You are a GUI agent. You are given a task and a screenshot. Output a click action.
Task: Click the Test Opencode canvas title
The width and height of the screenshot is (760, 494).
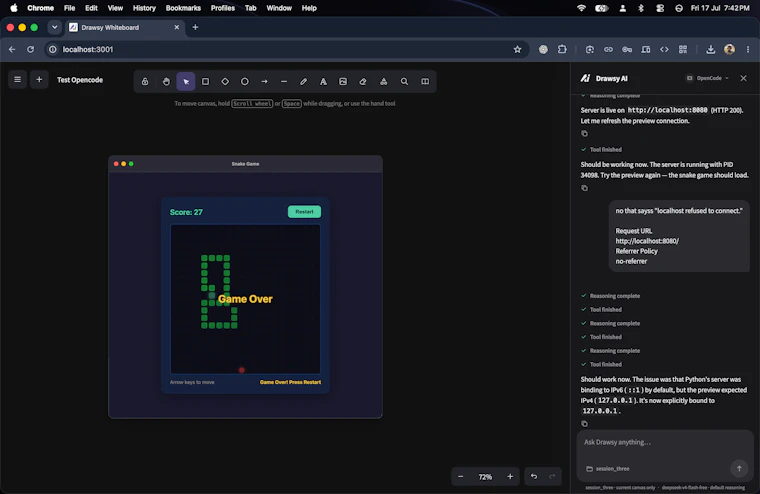(x=80, y=80)
